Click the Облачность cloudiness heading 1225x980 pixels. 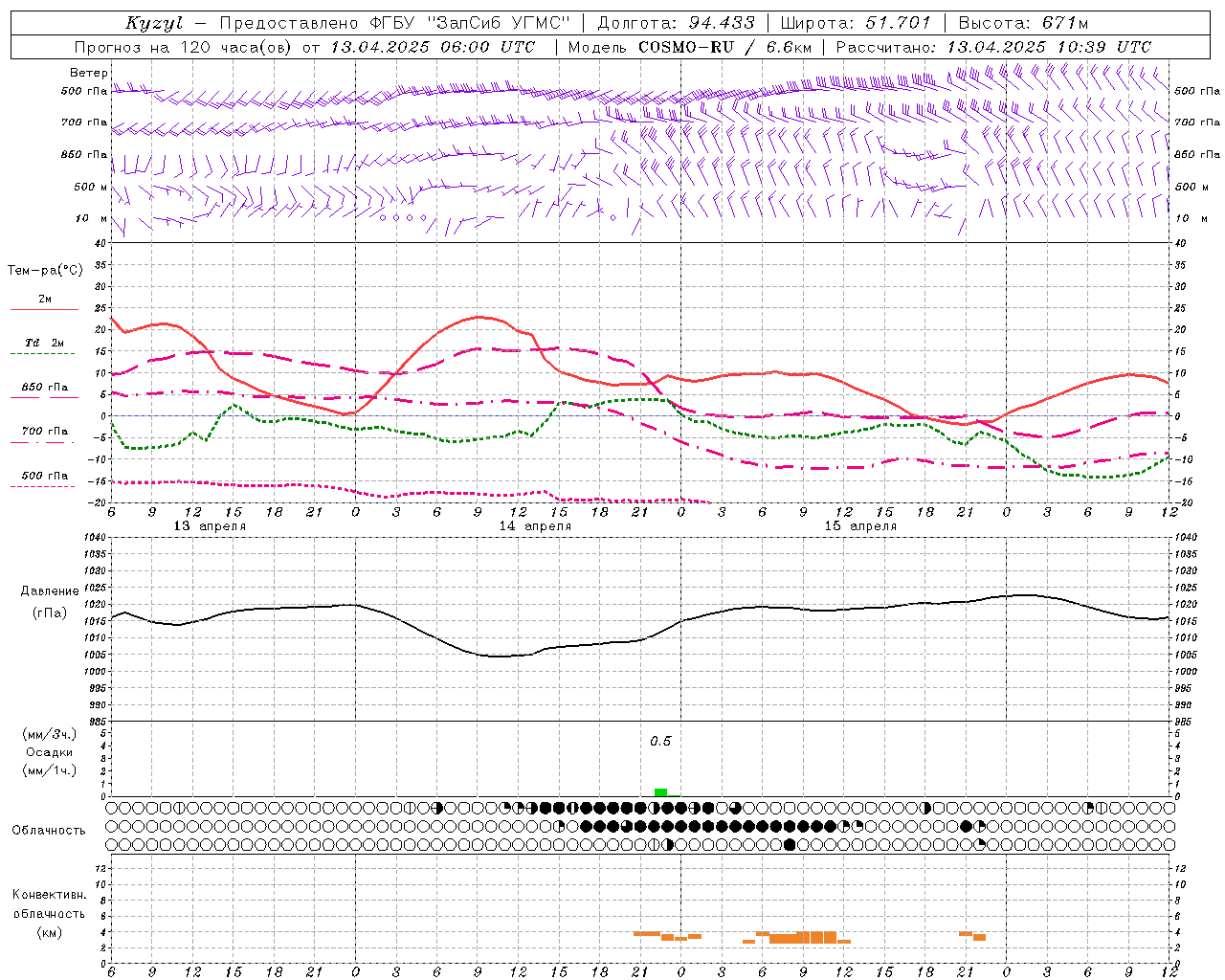[49, 831]
